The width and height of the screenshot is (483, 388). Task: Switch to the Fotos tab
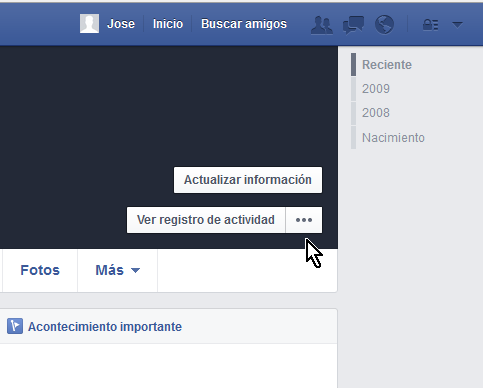(40, 270)
